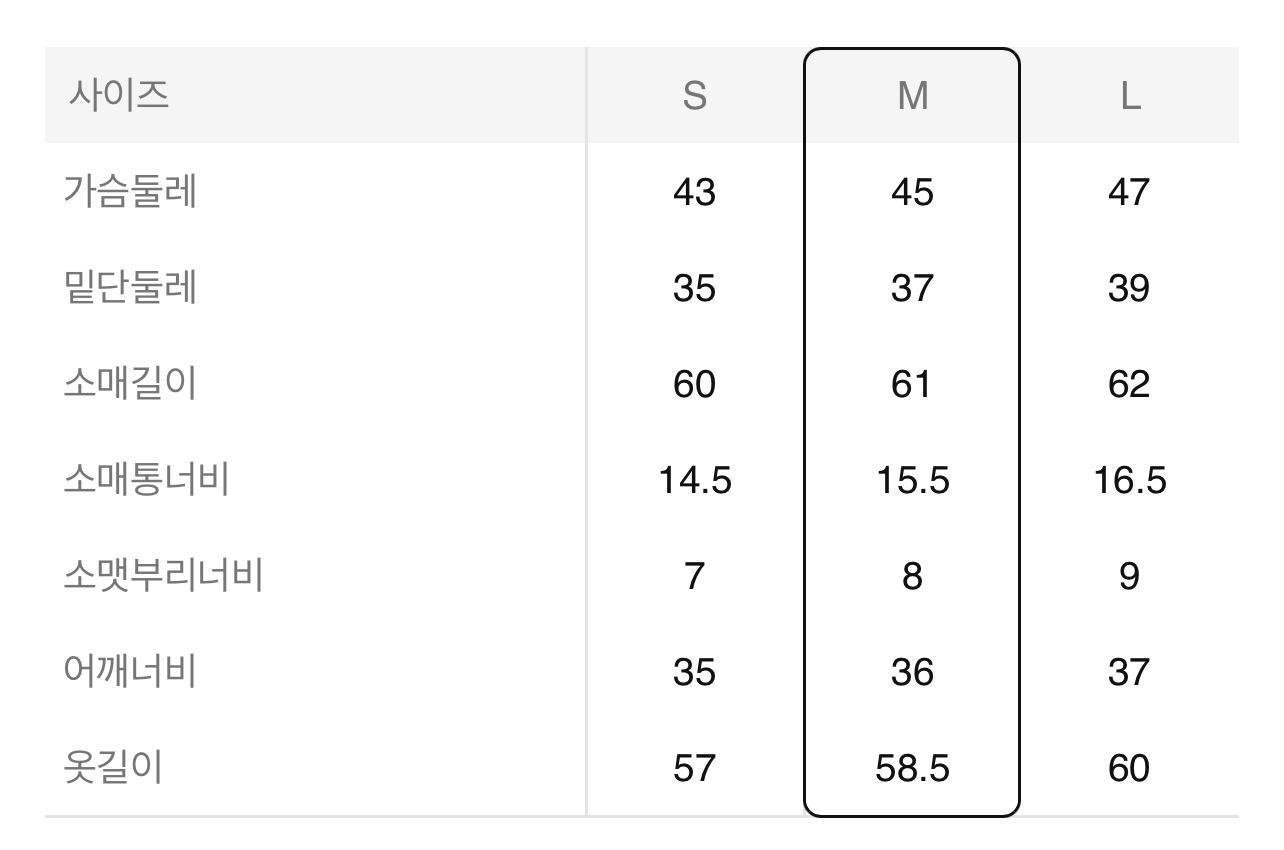Click the 14.5 sleeve width value

coord(695,480)
